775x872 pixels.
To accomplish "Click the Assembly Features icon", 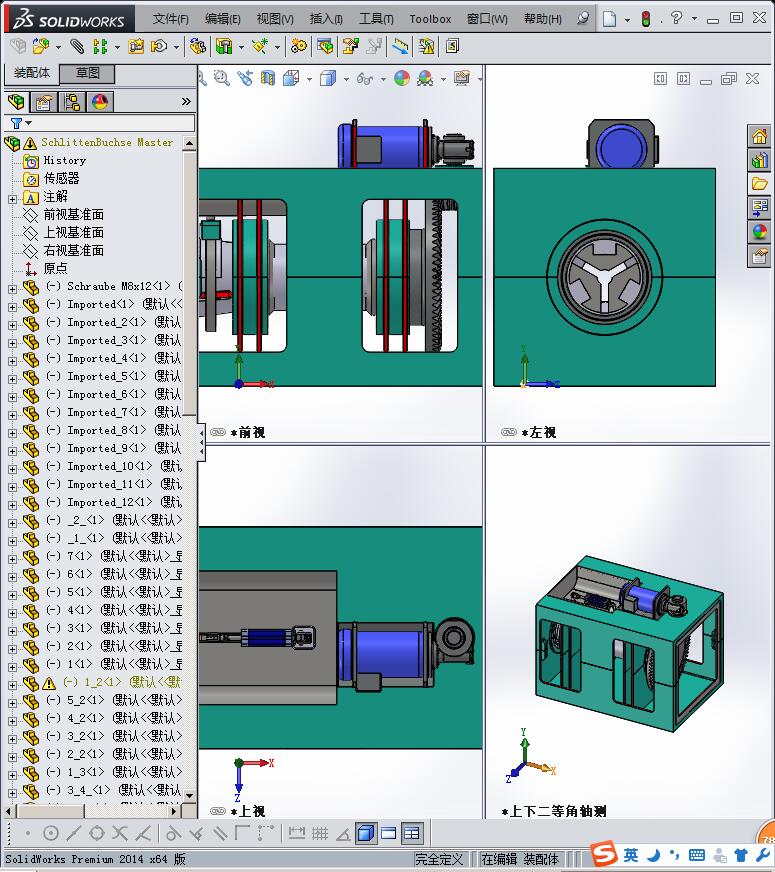I will [x=224, y=46].
